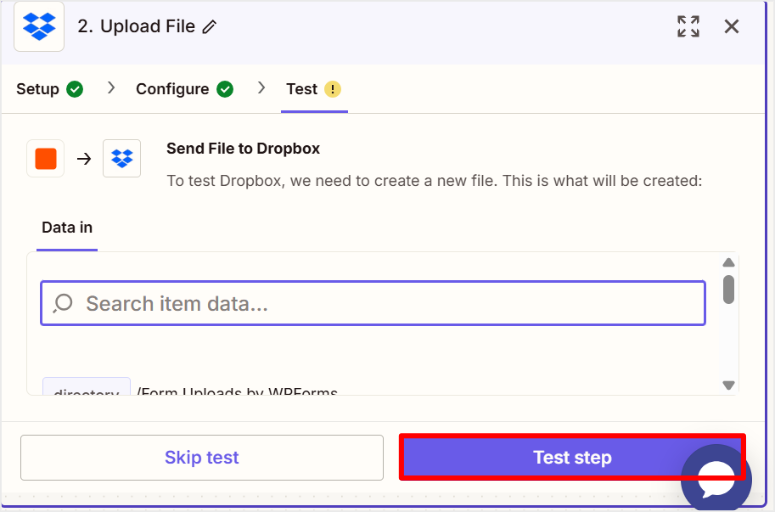This screenshot has height=512, width=775.
Task: Click the magnifier icon in the search field
Action: pos(63,303)
